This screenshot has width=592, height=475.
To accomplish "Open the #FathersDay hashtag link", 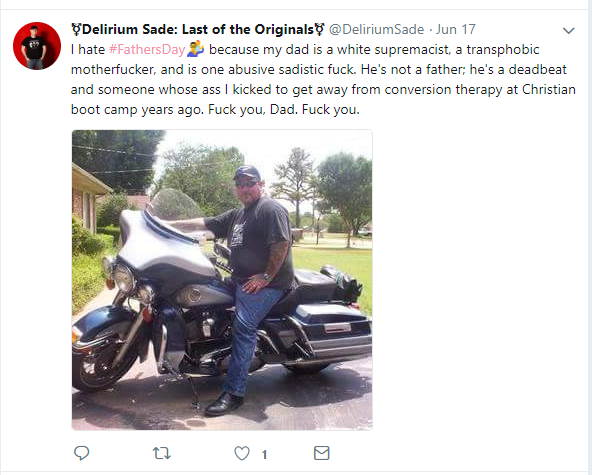I will tap(147, 49).
